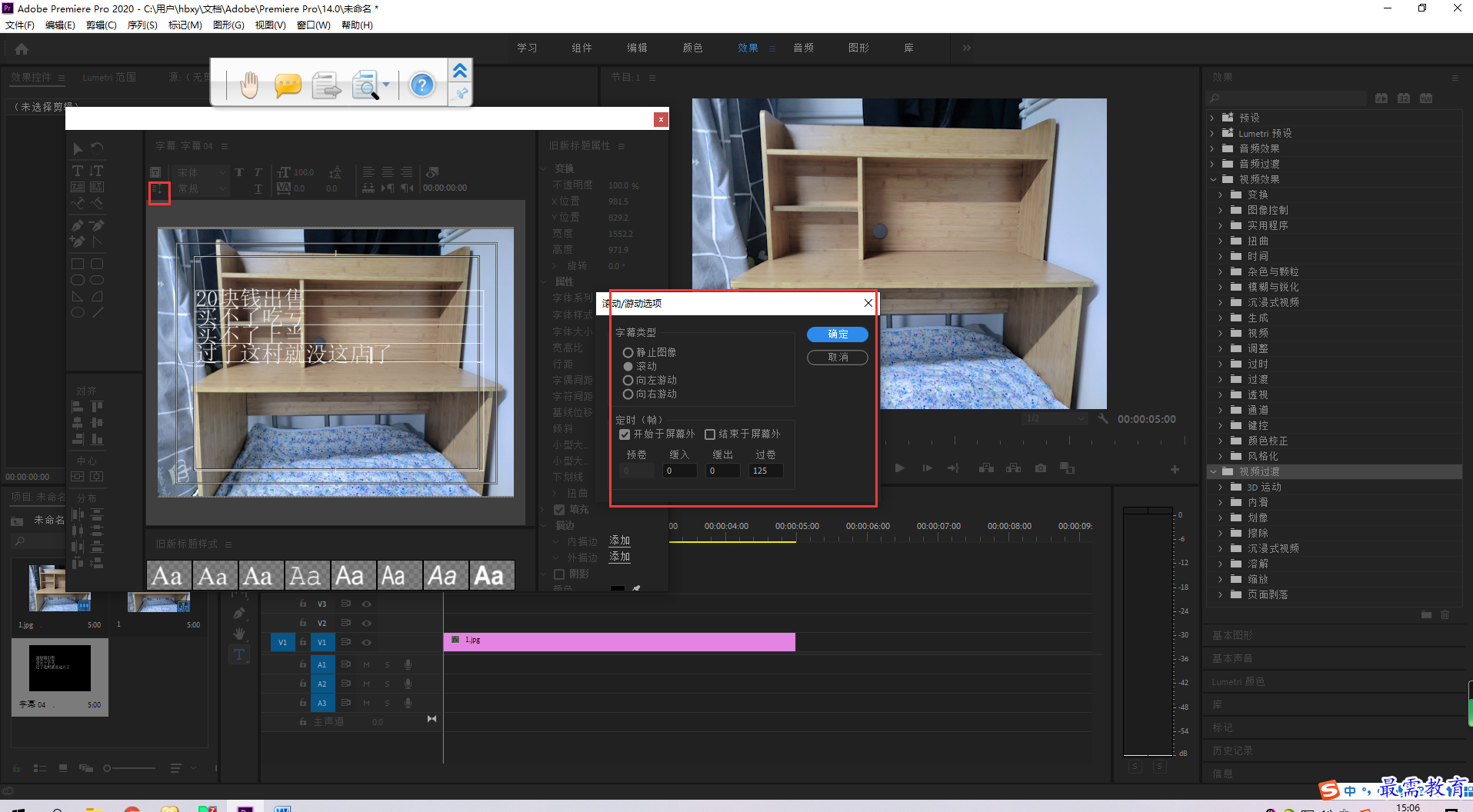Play the Program monitor
The image size is (1473, 812).
pos(900,468)
